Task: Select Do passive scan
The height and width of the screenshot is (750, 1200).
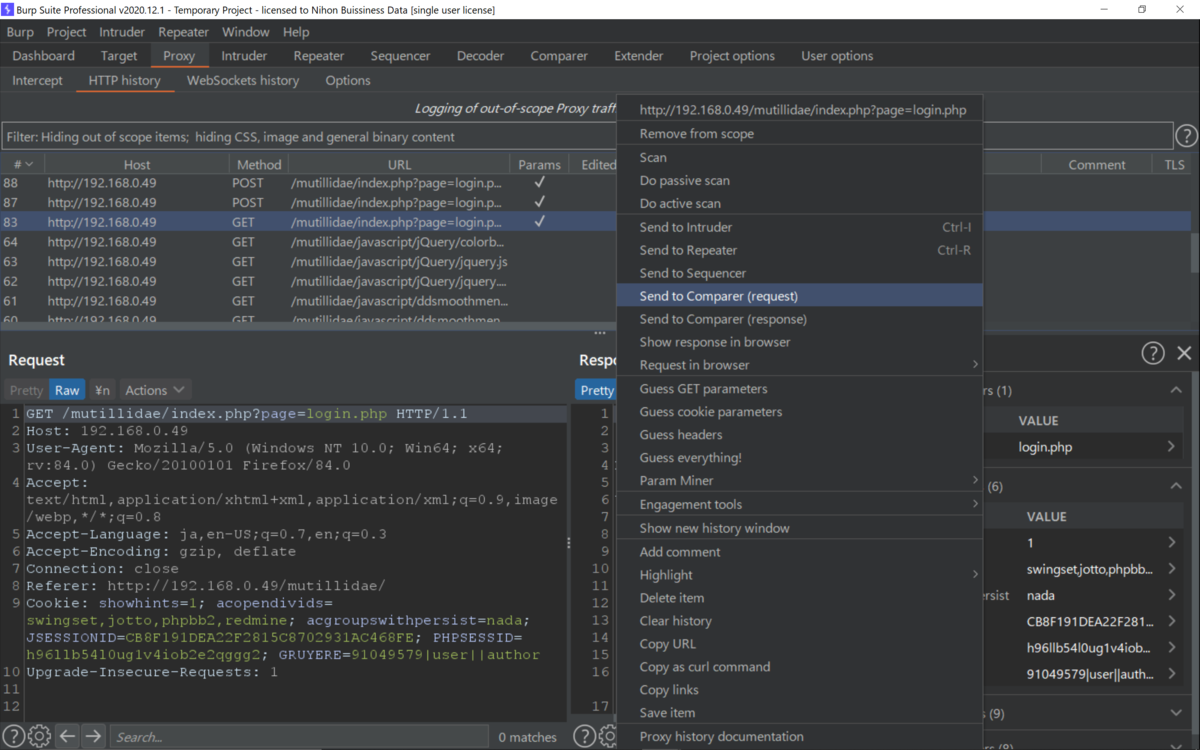Action: click(x=800, y=180)
